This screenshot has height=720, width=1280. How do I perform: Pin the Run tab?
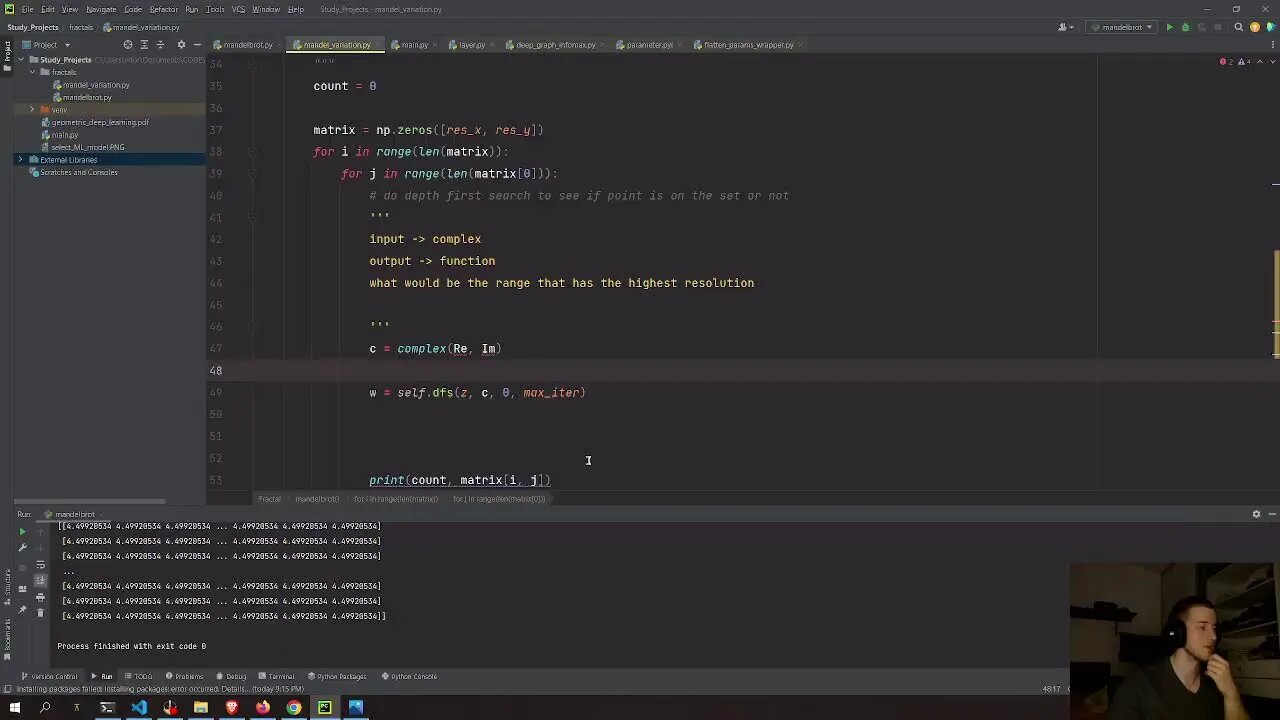tap(22, 609)
